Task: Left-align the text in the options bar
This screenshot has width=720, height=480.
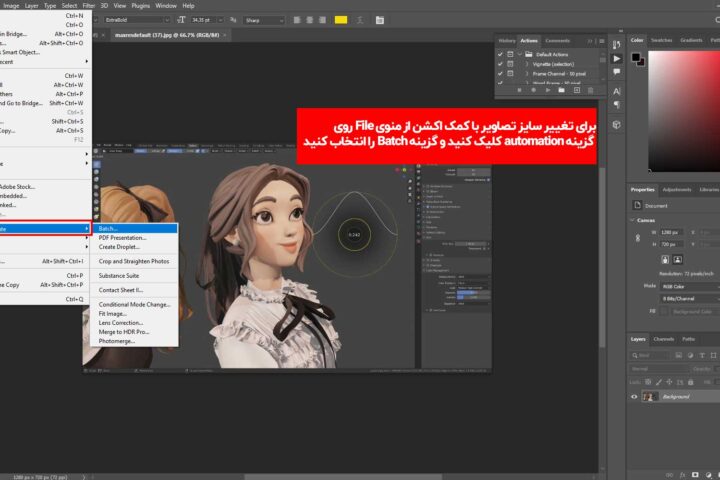Action: coord(297,20)
